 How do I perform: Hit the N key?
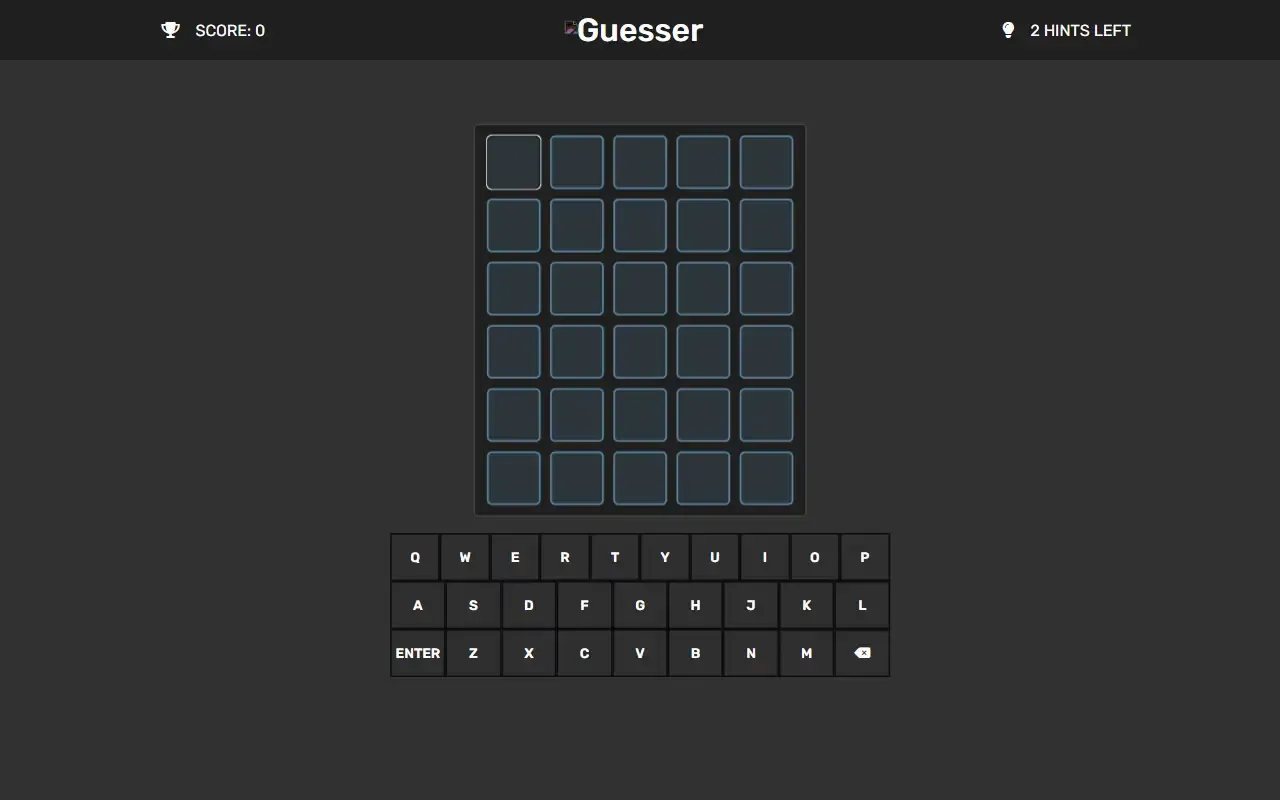(751, 653)
